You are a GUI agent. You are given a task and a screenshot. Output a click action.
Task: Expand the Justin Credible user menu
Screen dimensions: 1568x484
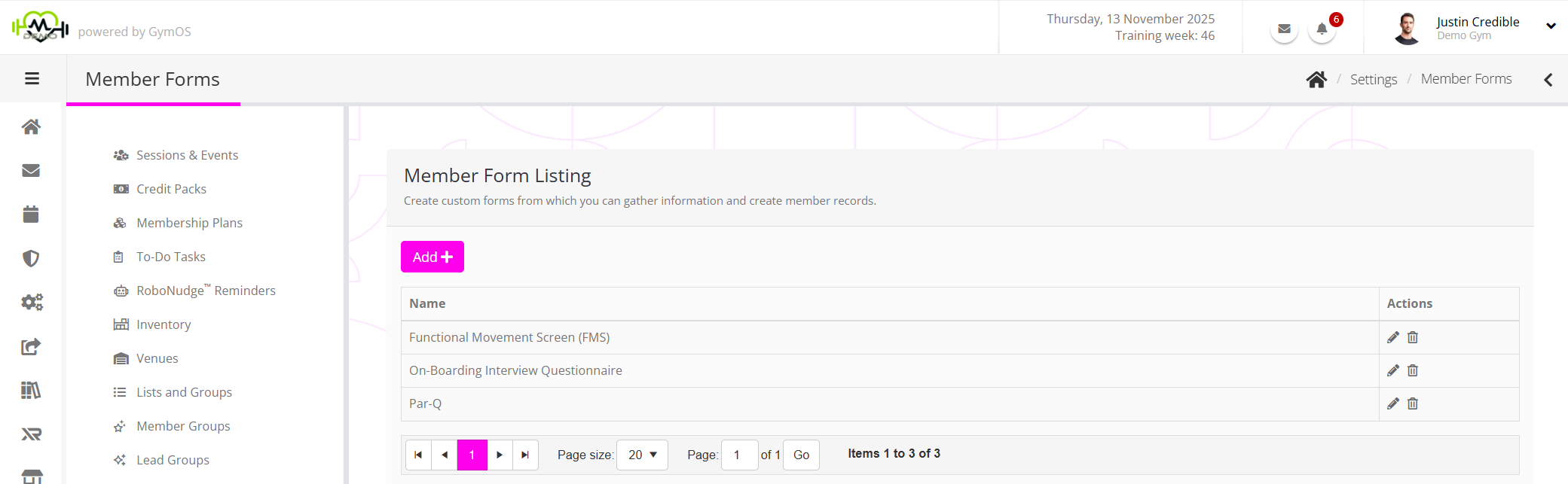pyautogui.click(x=1551, y=26)
